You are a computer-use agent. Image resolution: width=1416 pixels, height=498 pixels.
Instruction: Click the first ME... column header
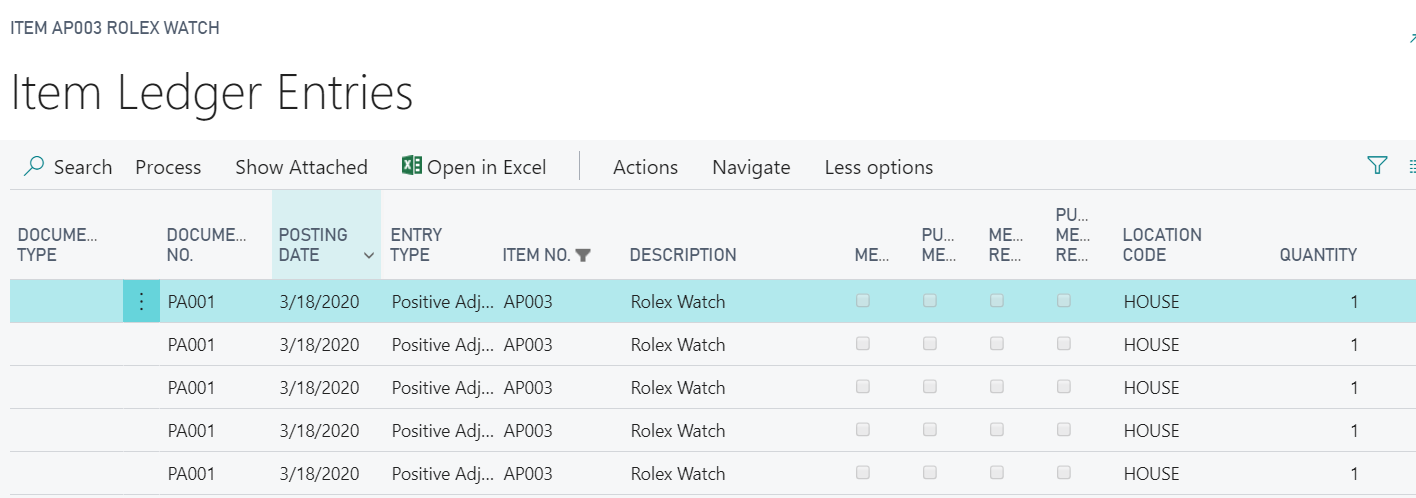[872, 255]
